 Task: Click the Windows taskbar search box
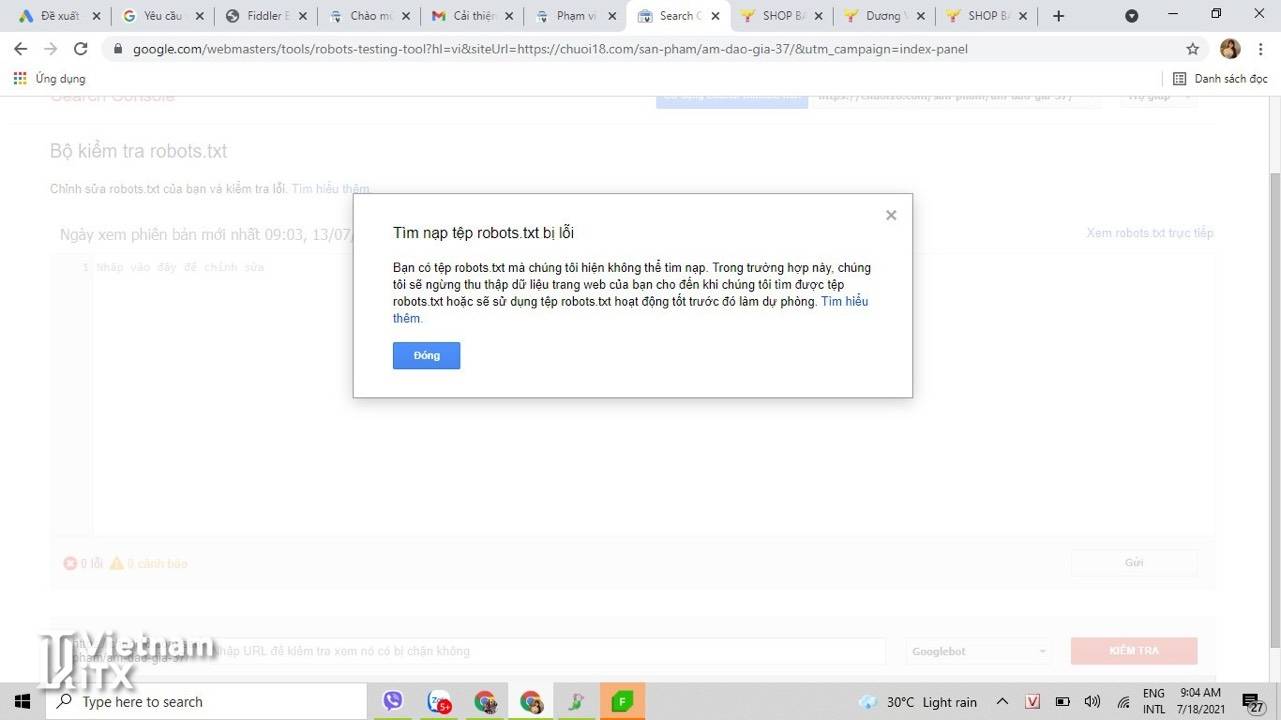[206, 702]
